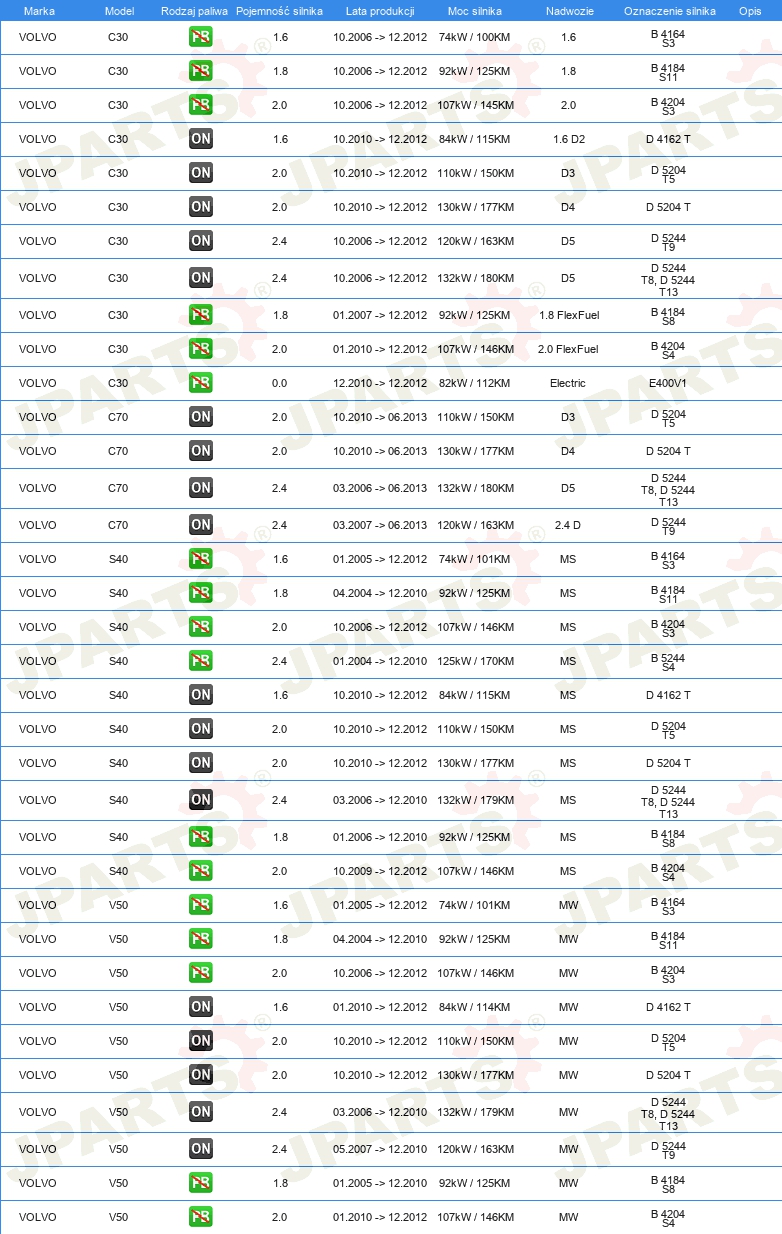Click production years 01.2004 -> 12.2010
The image size is (782, 1234).
[x=380, y=661]
